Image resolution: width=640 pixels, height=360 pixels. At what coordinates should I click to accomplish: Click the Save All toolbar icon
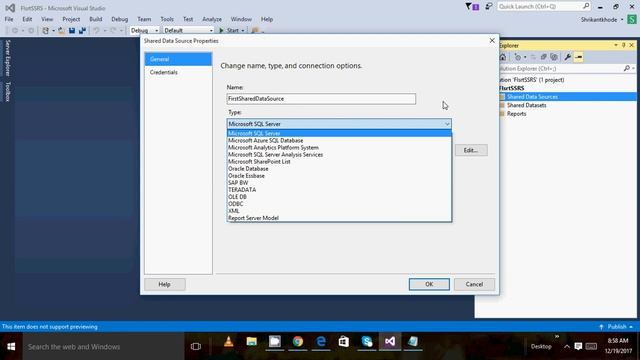coord(82,31)
